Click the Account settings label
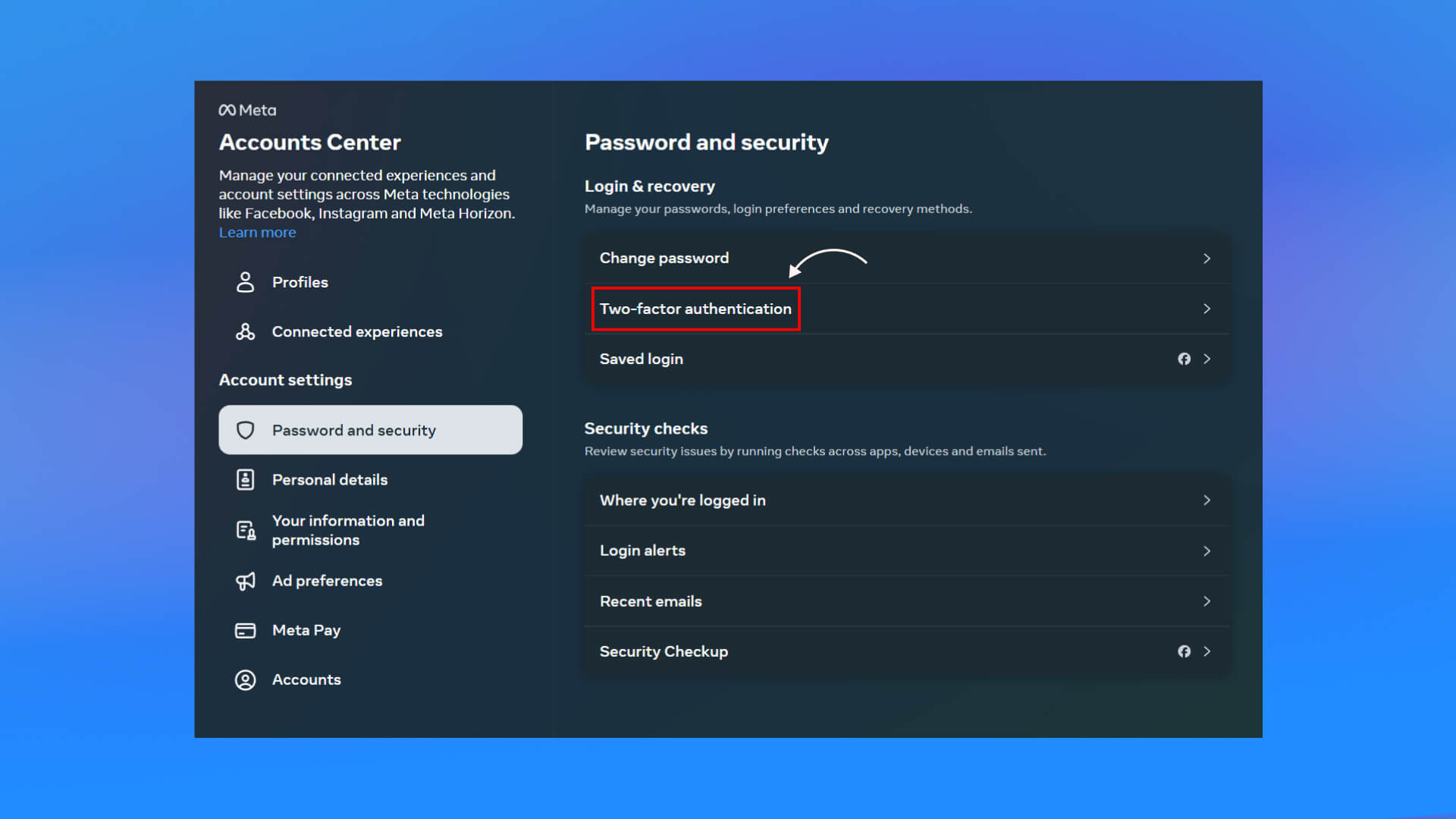Screen dimensions: 1456x819 (x=285, y=380)
